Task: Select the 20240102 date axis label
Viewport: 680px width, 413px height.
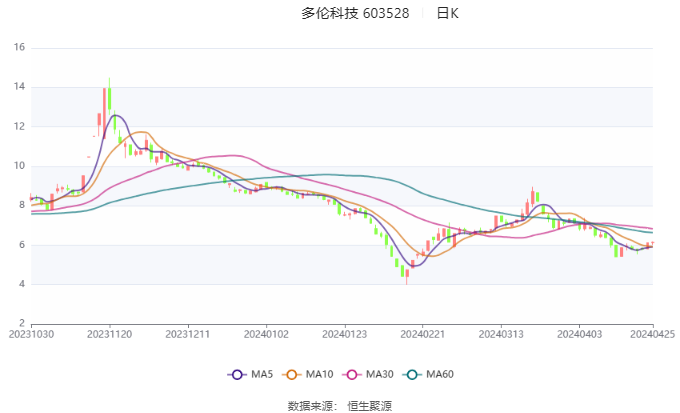Action: pyautogui.click(x=266, y=334)
